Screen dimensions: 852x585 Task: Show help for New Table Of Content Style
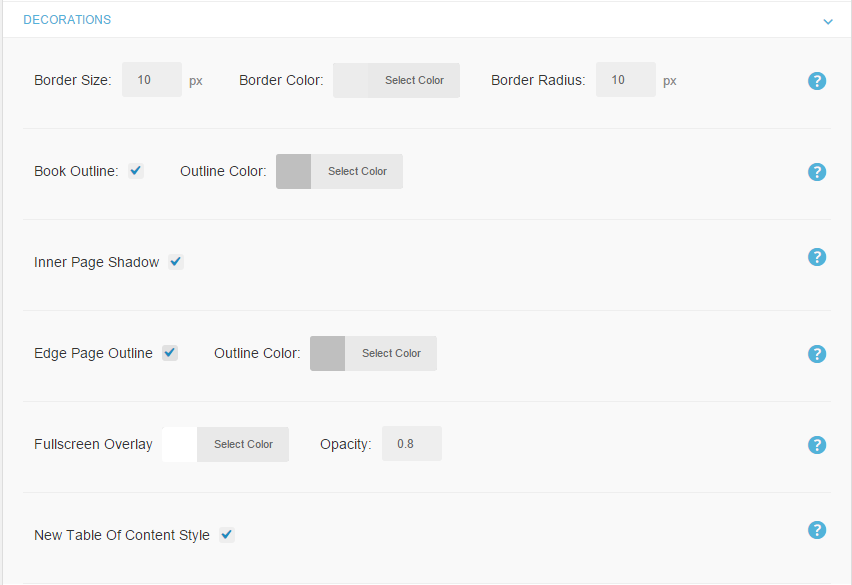pos(817,530)
